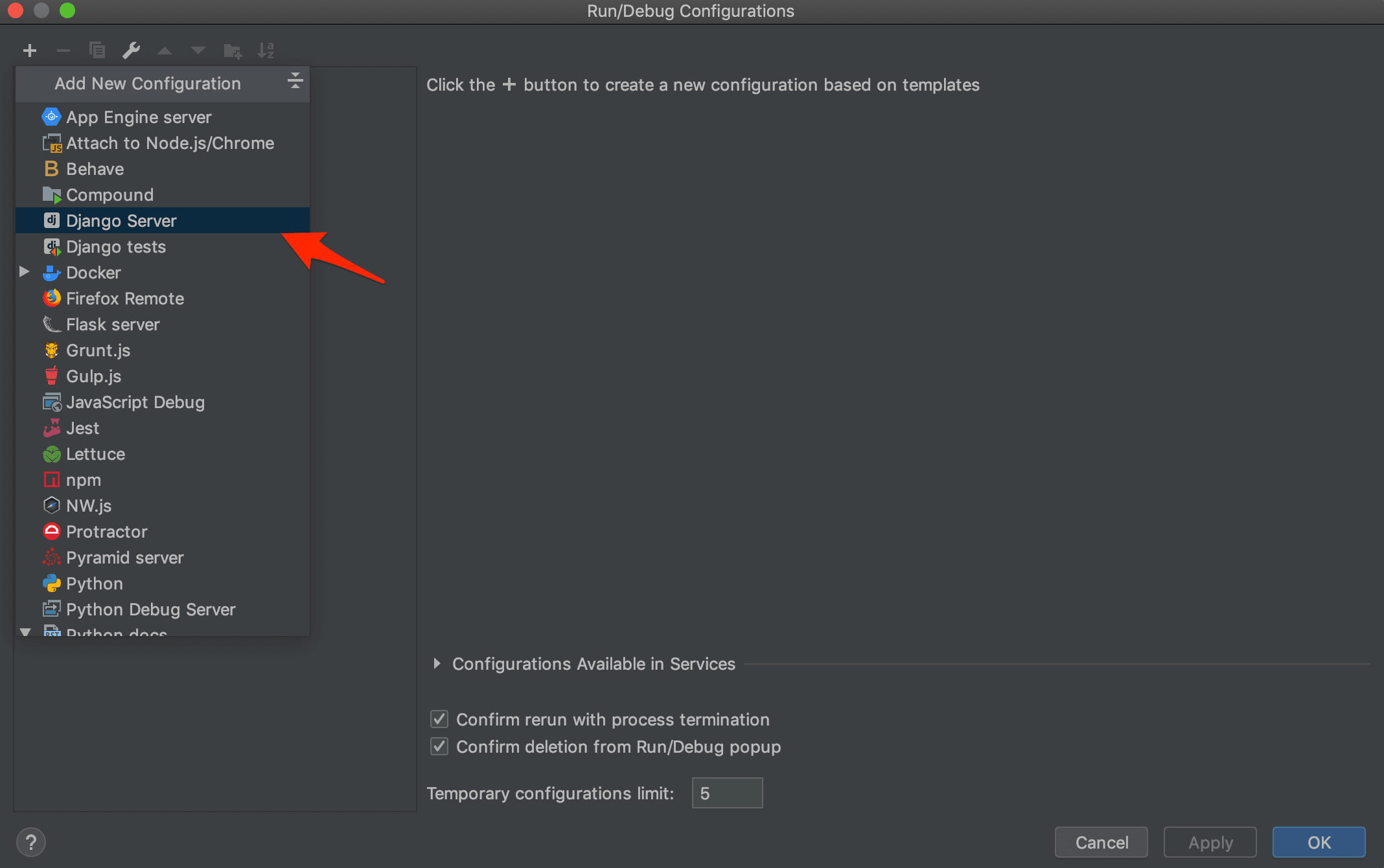Click the Add New Configuration plus icon
This screenshot has height=868, width=1384.
point(30,51)
